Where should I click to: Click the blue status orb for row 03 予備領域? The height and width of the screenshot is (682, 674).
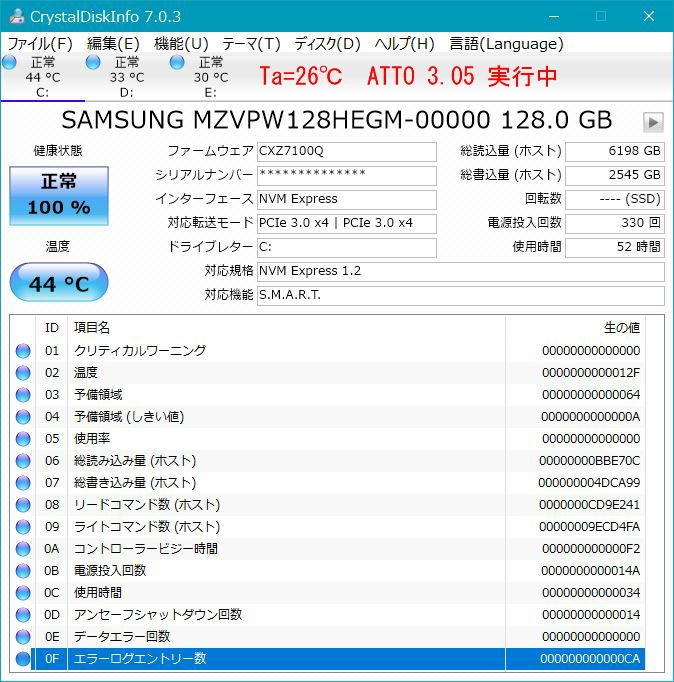coord(23,394)
